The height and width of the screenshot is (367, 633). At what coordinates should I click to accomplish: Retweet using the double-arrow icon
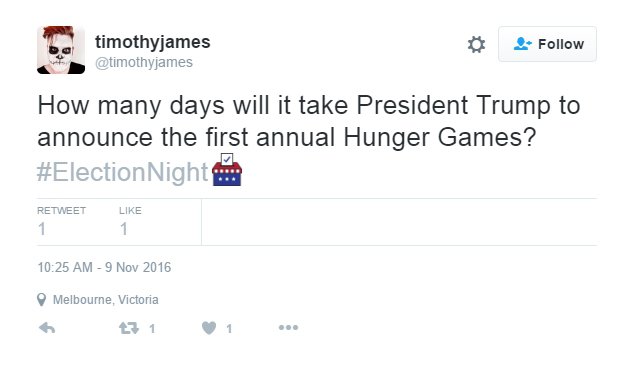coord(129,328)
